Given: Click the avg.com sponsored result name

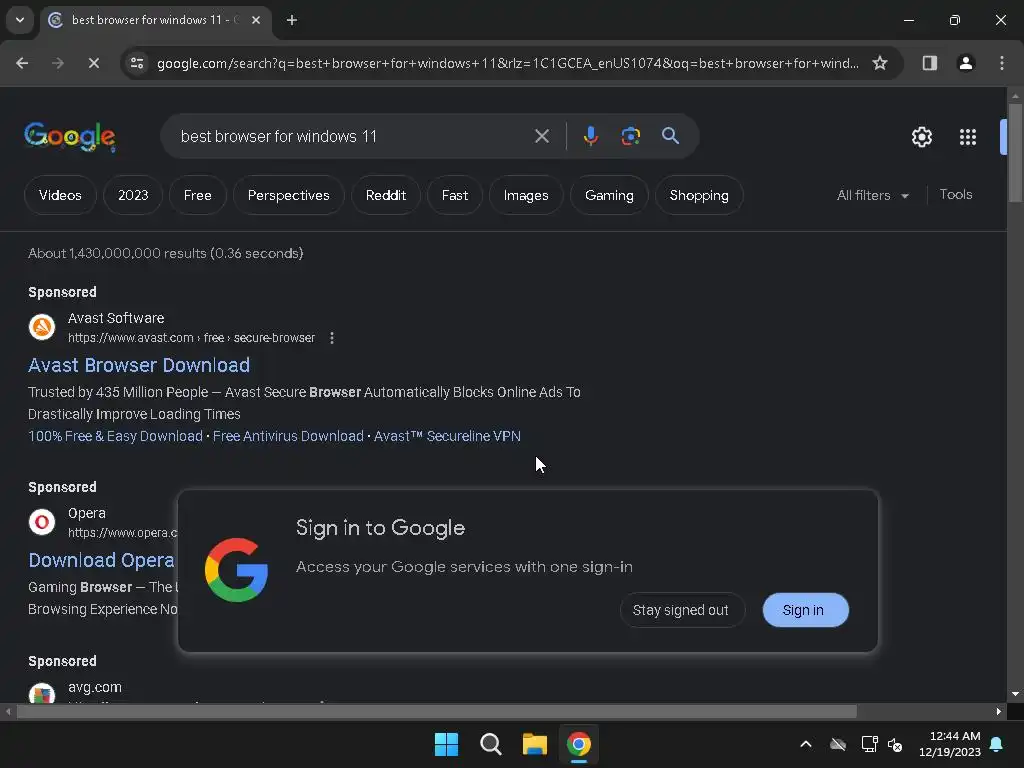Looking at the screenshot, I should pyautogui.click(x=95, y=687).
